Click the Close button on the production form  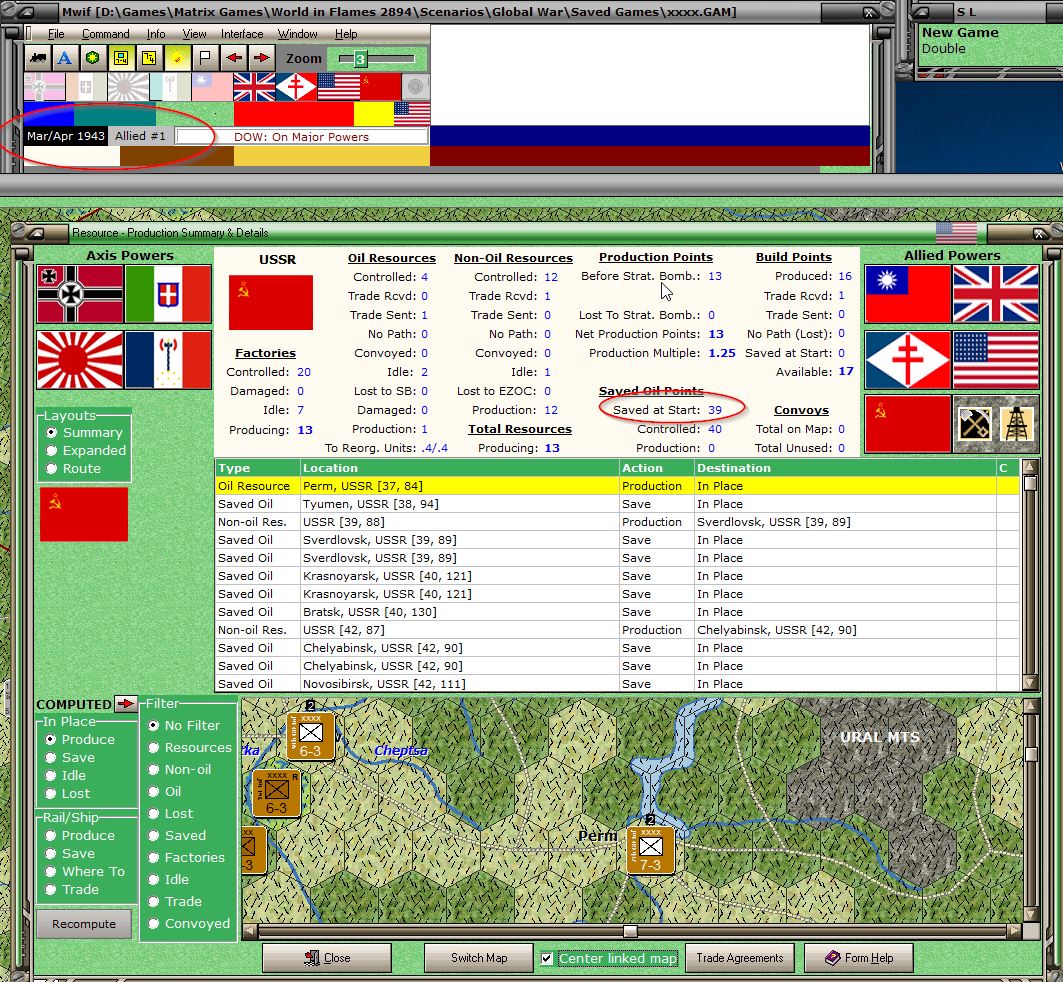[327, 958]
